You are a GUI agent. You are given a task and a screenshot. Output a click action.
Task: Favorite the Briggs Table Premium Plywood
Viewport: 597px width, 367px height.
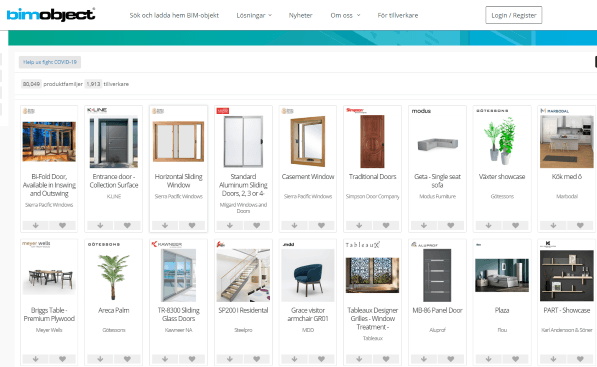62,359
